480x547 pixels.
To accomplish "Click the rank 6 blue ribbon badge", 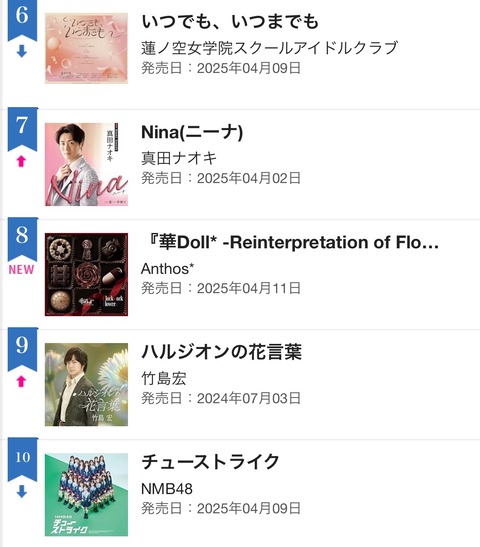I will 22,19.
